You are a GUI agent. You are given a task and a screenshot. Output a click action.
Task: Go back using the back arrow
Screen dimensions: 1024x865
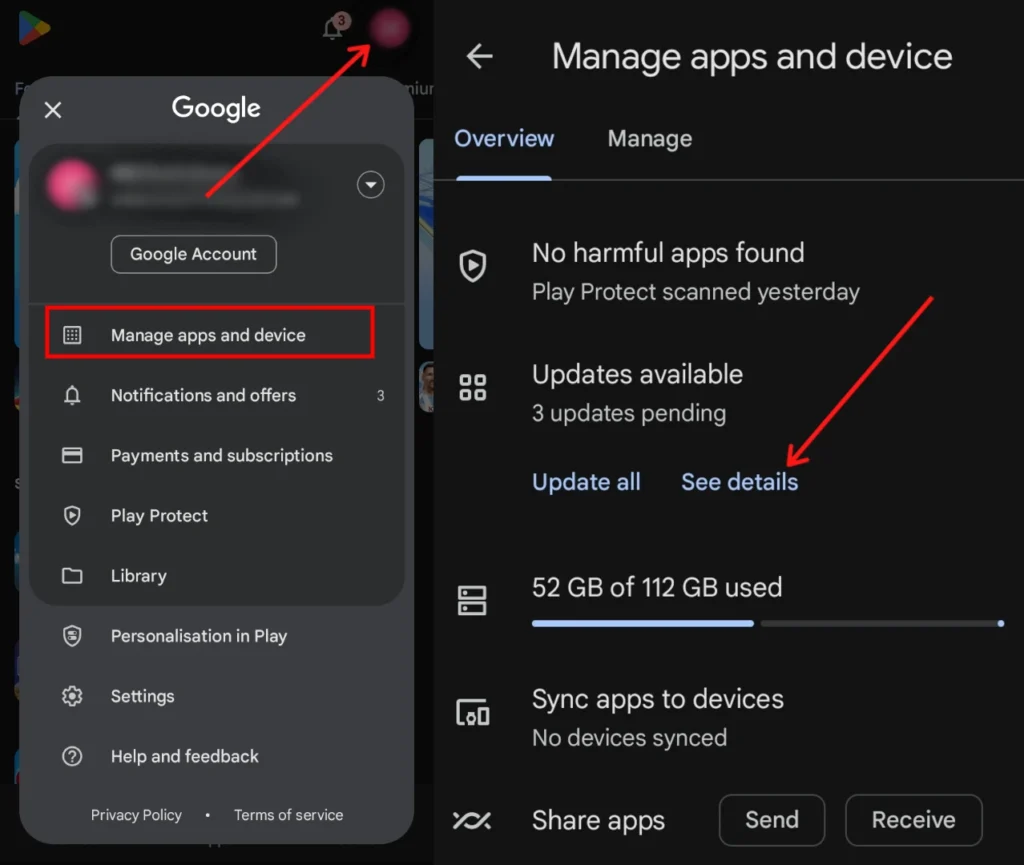(x=480, y=57)
